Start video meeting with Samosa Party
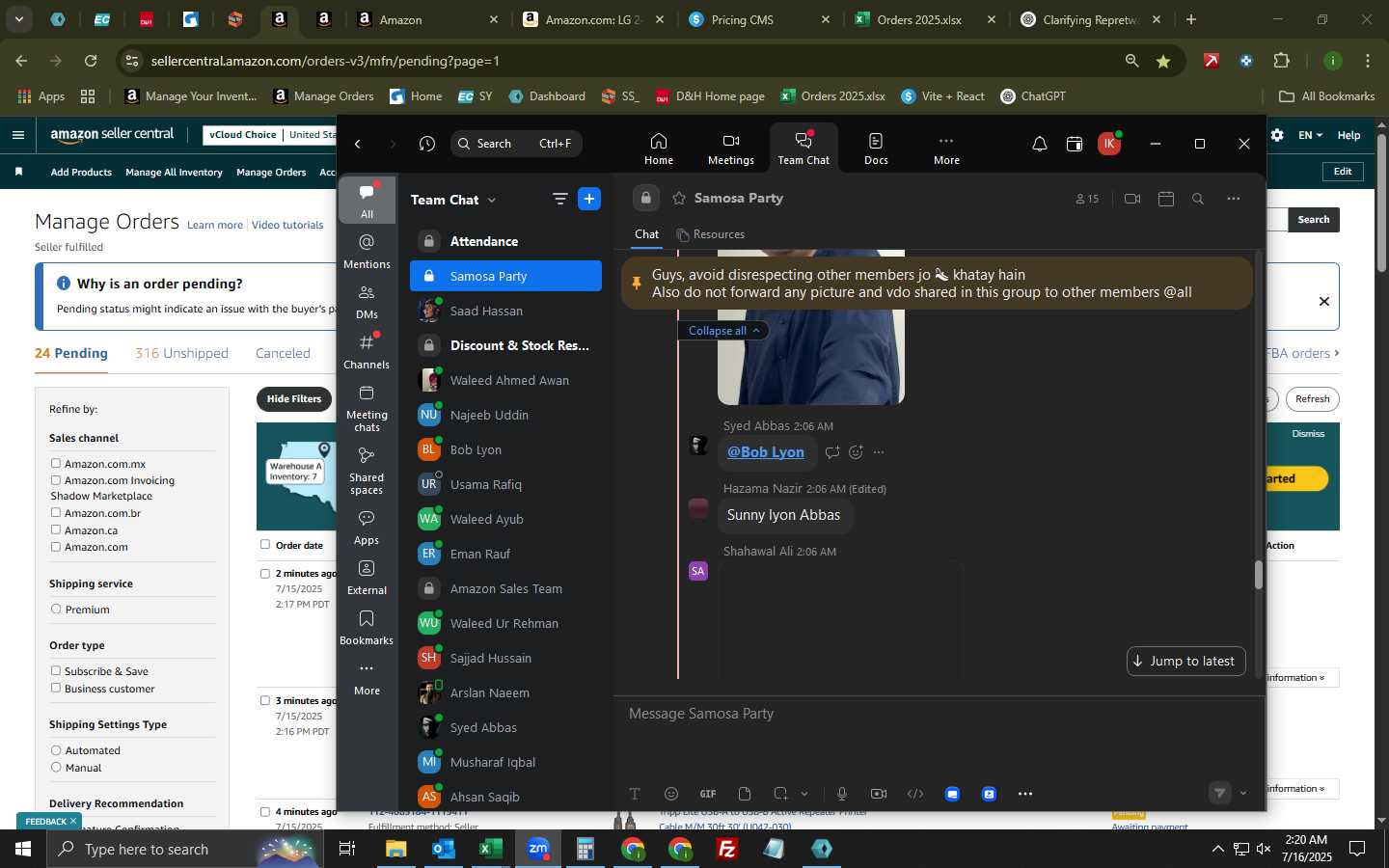This screenshot has width=1389, height=868. click(1132, 199)
